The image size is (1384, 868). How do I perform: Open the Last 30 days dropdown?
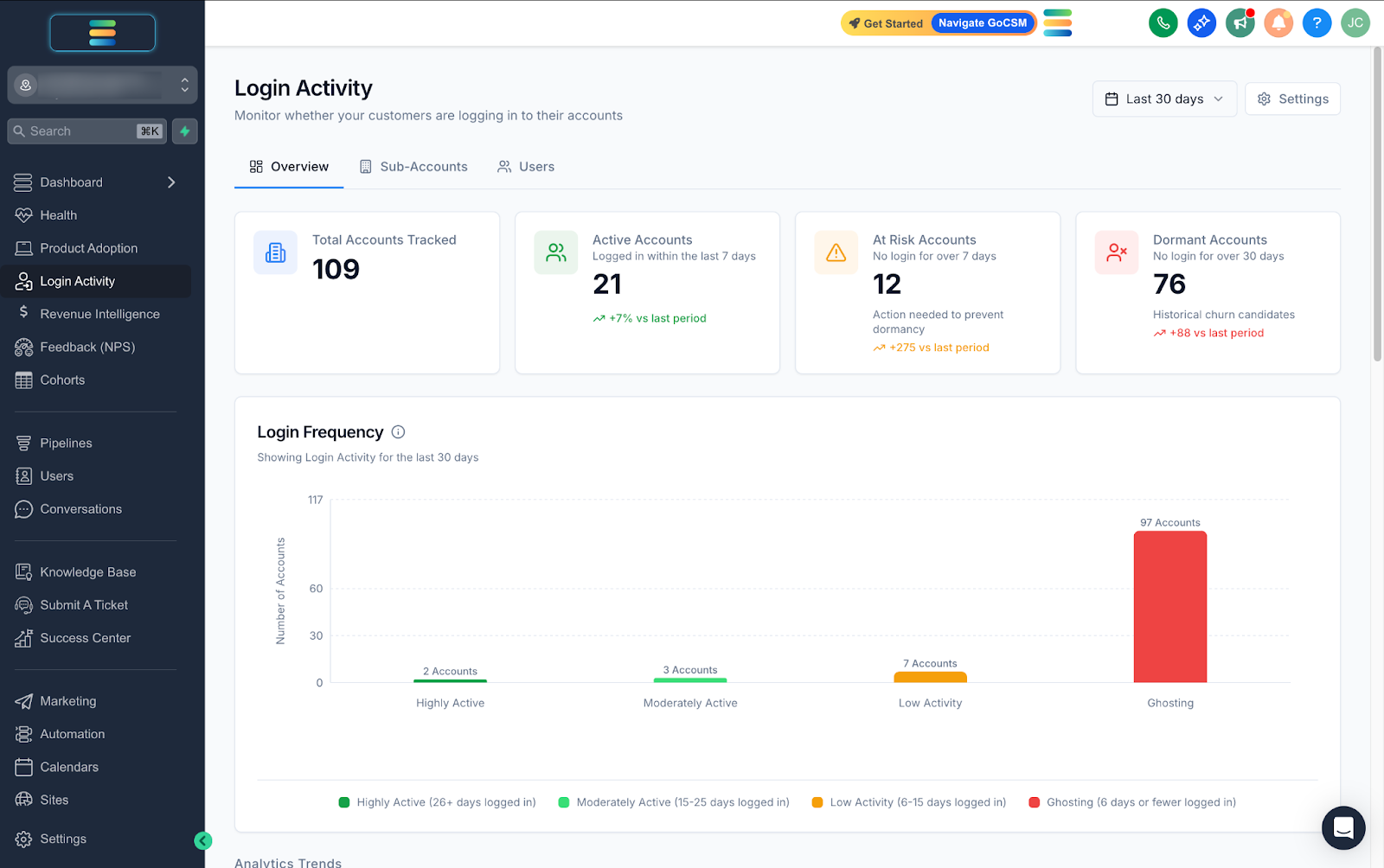point(1164,99)
